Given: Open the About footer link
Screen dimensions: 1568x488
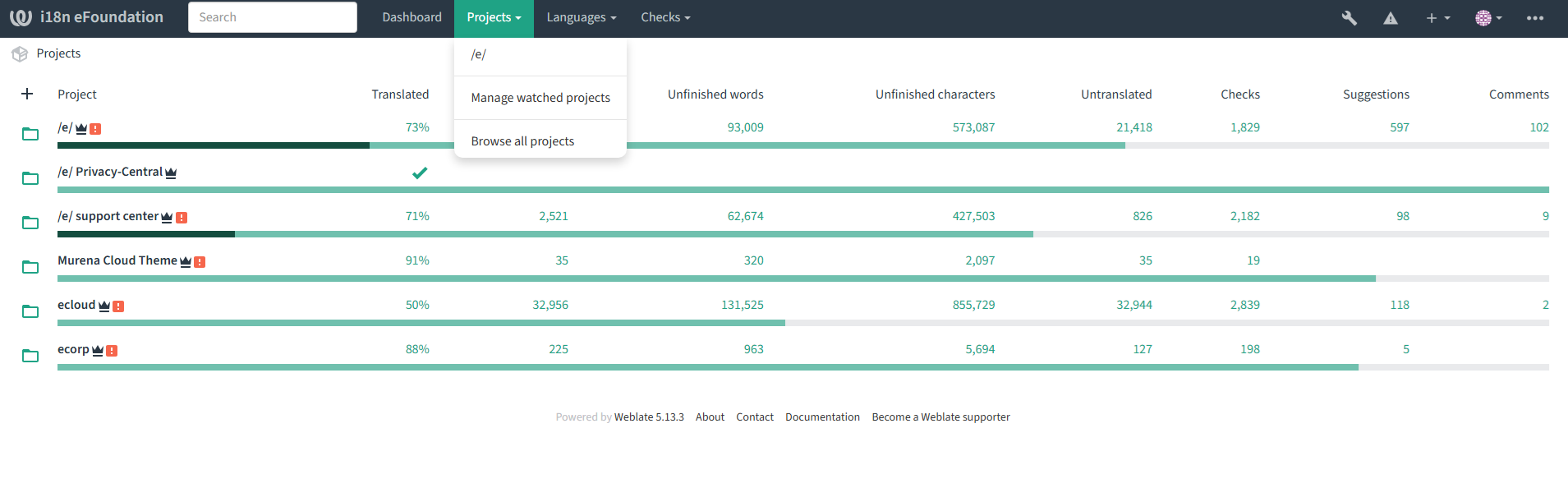Looking at the screenshot, I should (x=710, y=417).
